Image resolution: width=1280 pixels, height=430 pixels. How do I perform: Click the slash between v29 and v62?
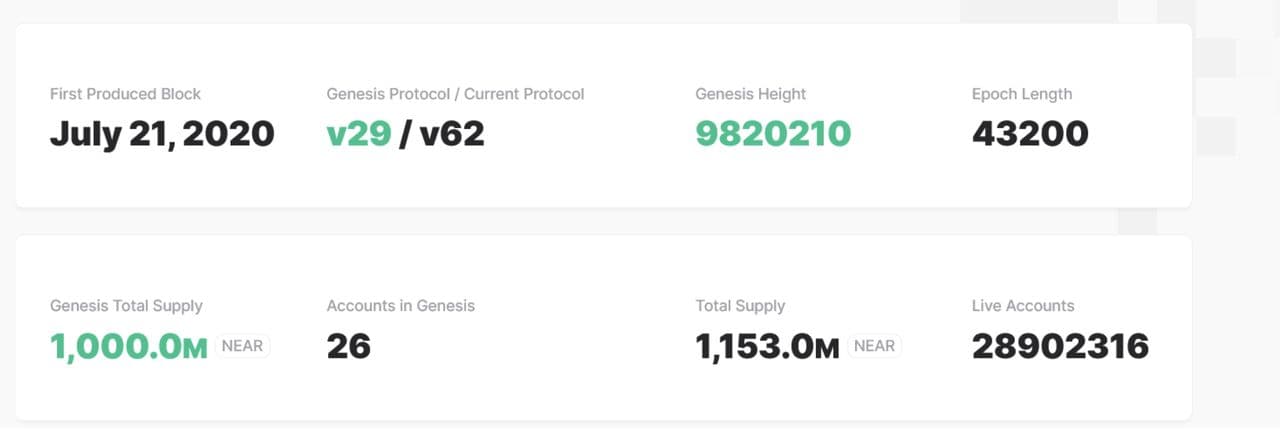coord(404,134)
